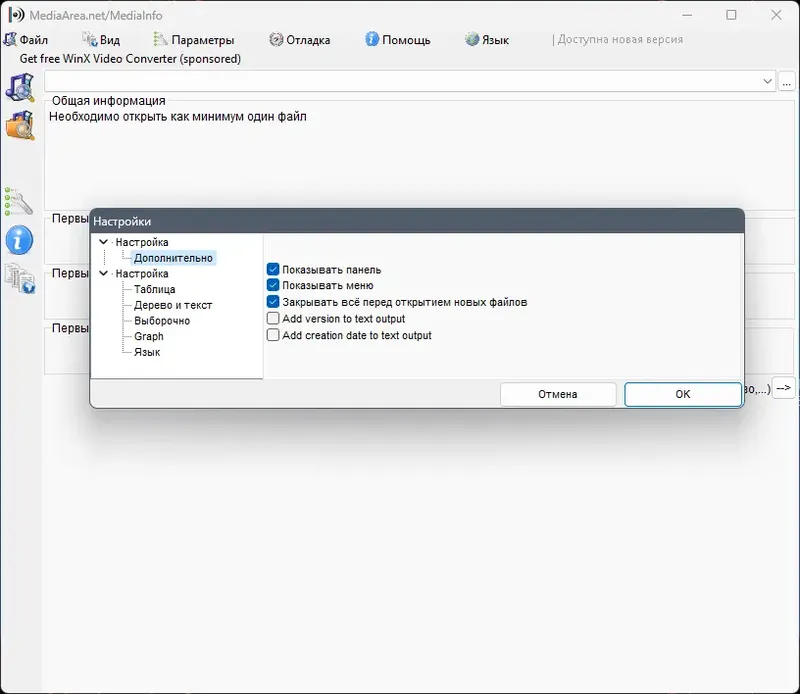This screenshot has height=694, width=800.
Task: Open the Язык menu
Action: point(487,40)
